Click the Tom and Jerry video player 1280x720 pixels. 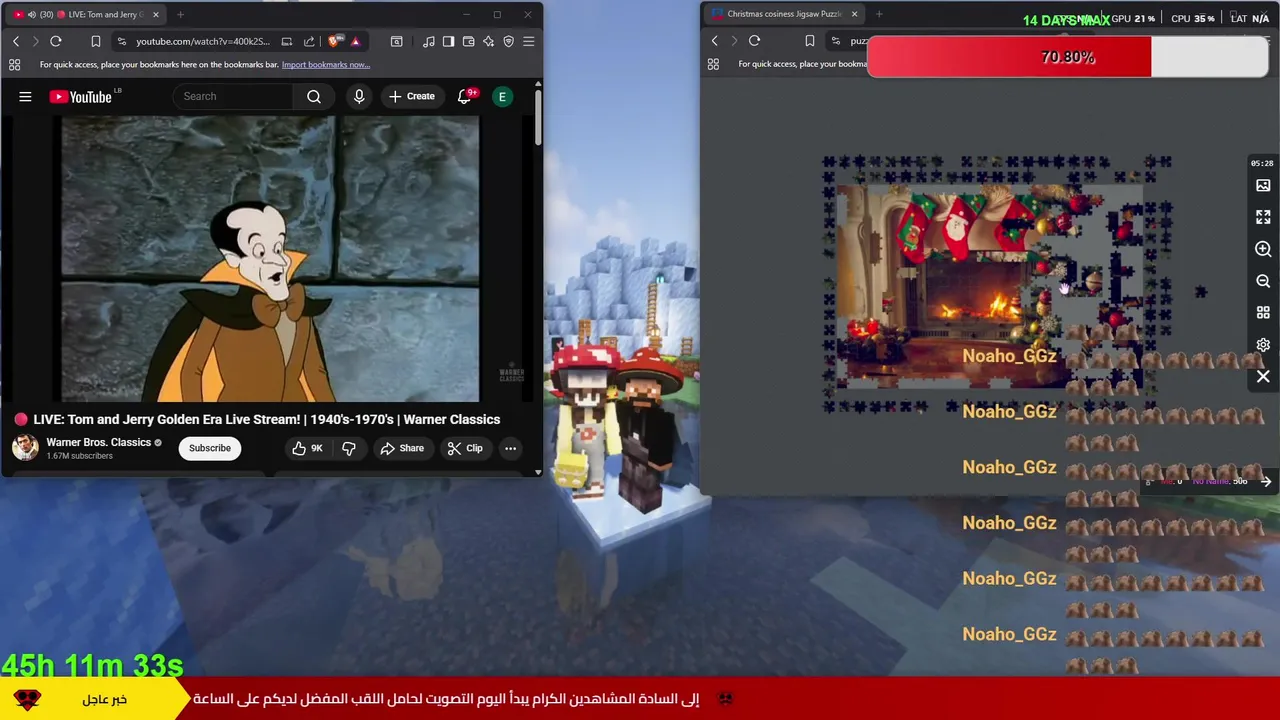point(270,259)
